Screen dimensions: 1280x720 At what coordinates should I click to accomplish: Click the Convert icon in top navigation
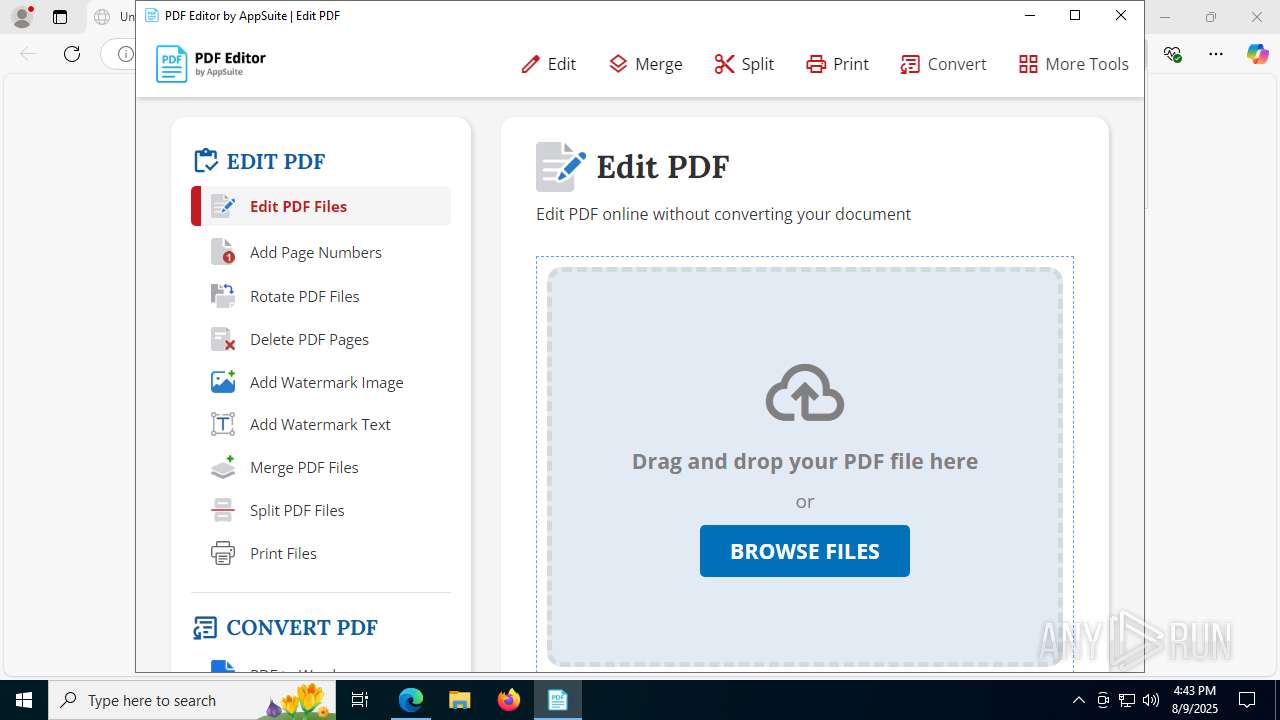click(x=910, y=64)
